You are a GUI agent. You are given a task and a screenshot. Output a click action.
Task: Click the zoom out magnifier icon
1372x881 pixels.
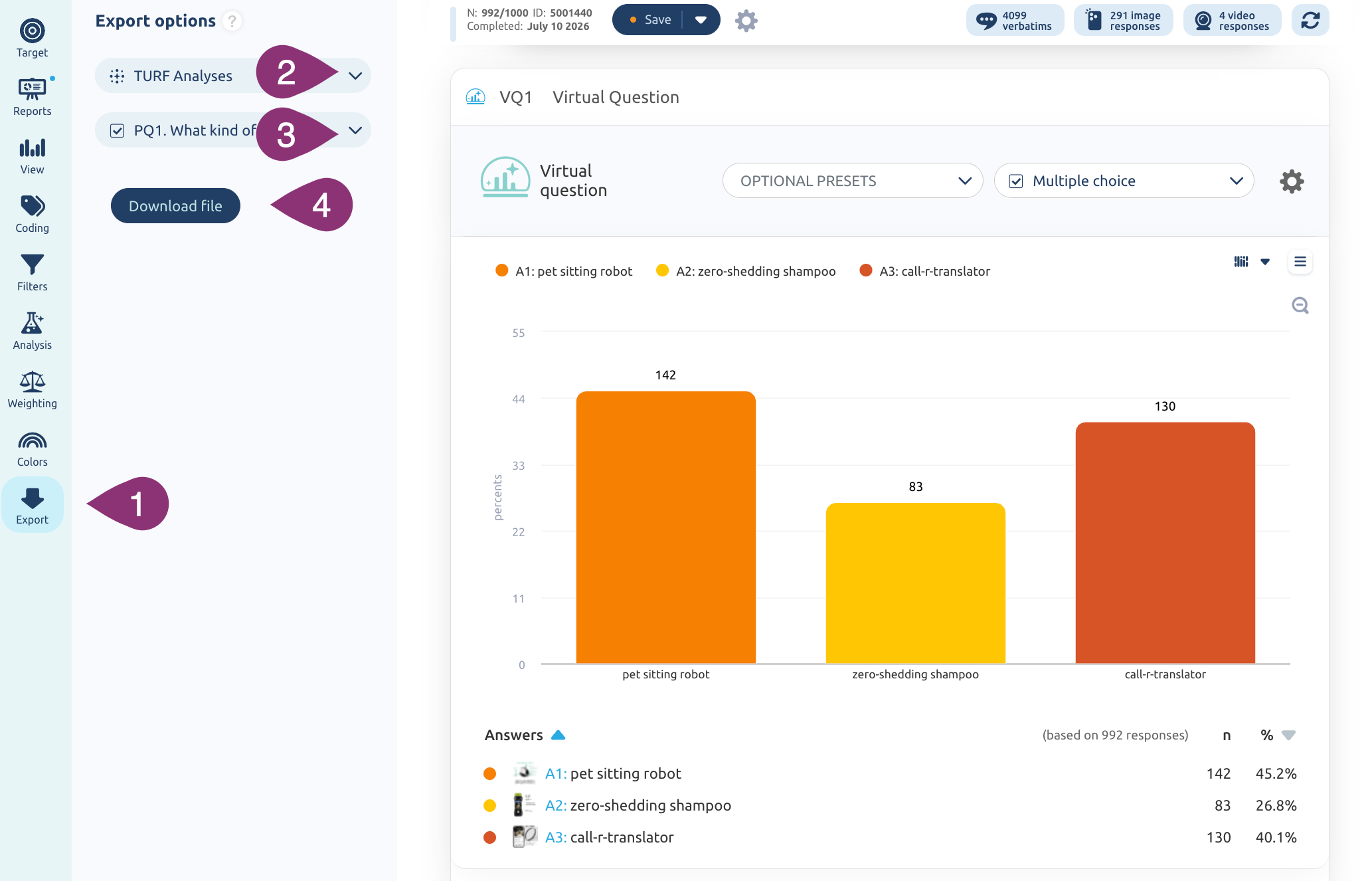(1300, 306)
